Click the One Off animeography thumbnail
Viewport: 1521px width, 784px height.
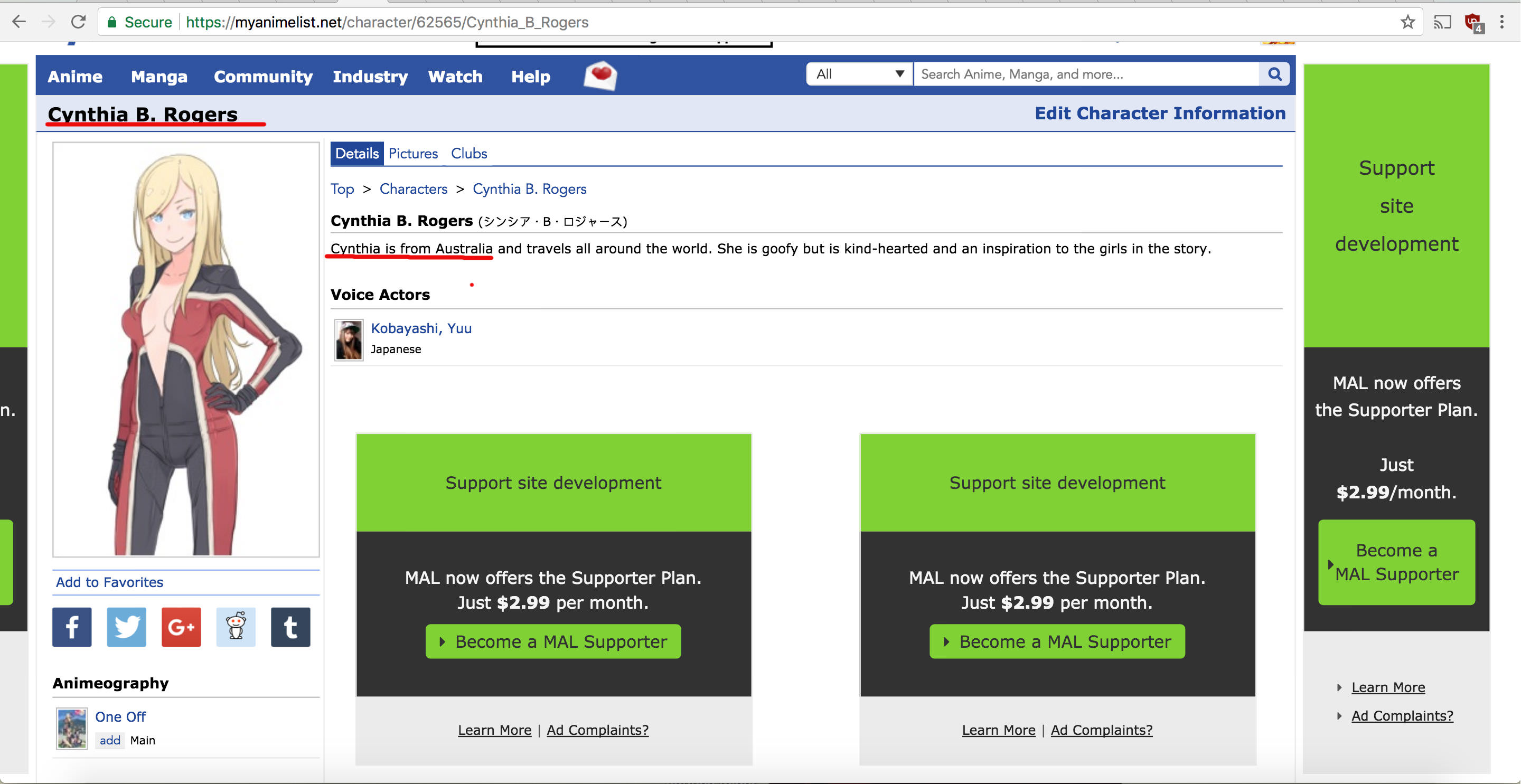(x=69, y=725)
